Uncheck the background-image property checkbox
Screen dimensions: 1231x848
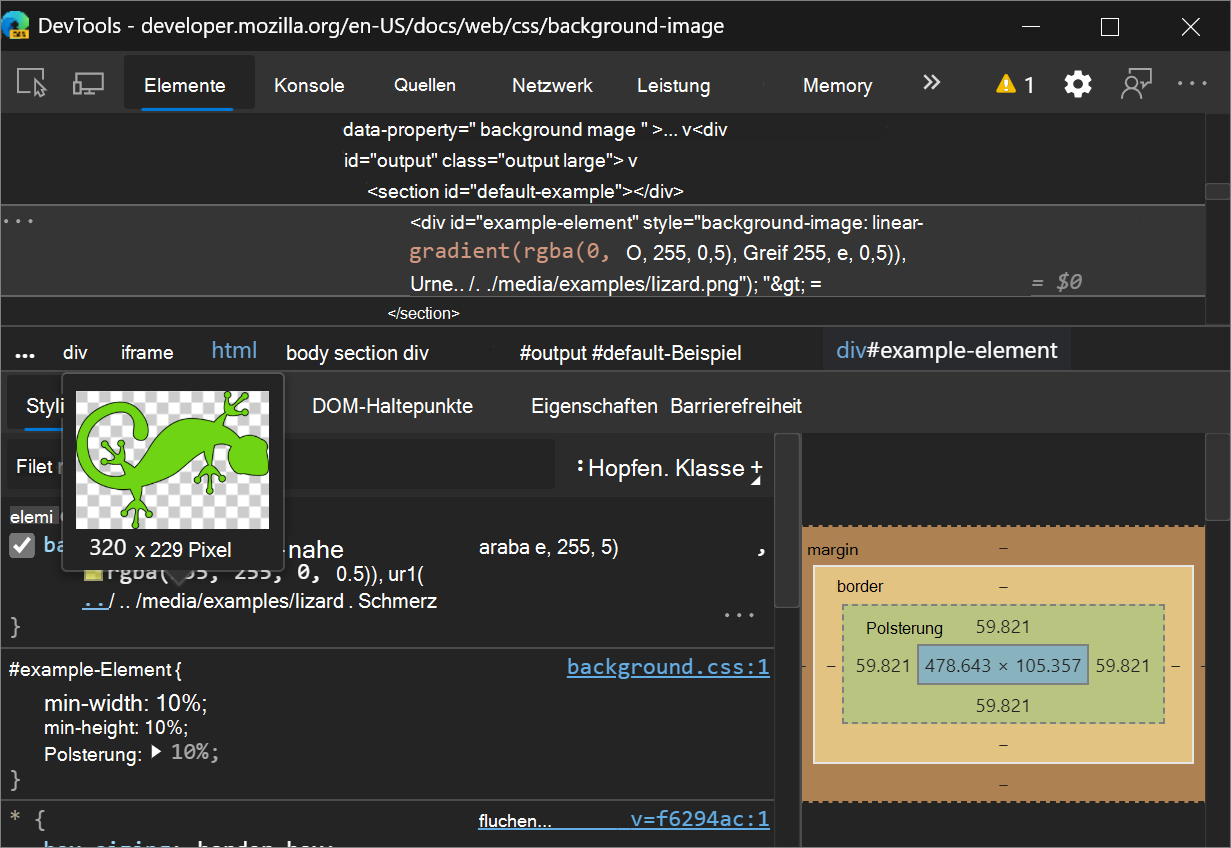pyautogui.click(x=22, y=546)
